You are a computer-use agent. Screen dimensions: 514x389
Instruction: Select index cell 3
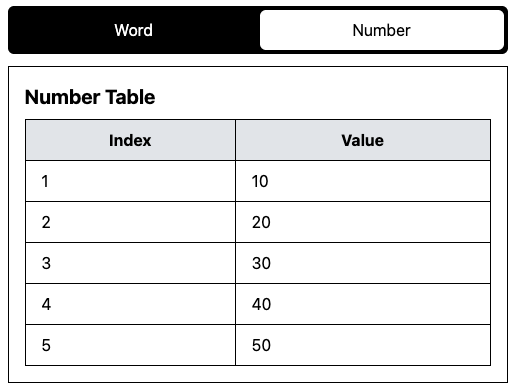(130, 263)
